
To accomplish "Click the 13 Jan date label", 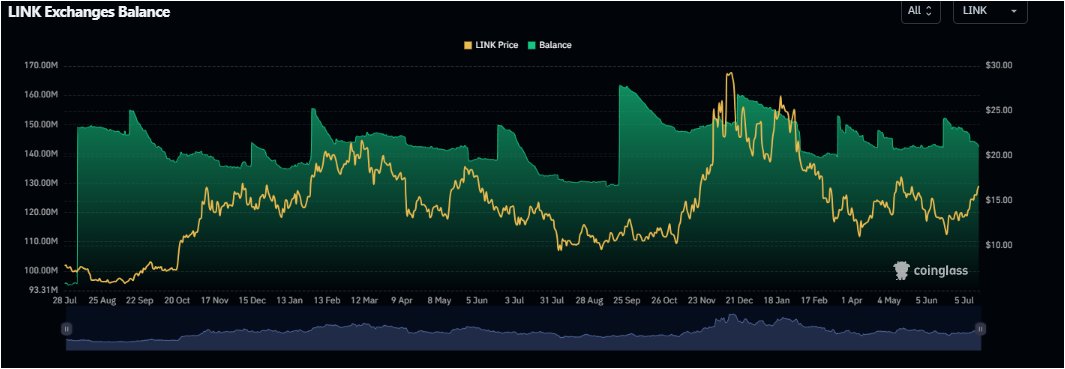I will [x=289, y=300].
